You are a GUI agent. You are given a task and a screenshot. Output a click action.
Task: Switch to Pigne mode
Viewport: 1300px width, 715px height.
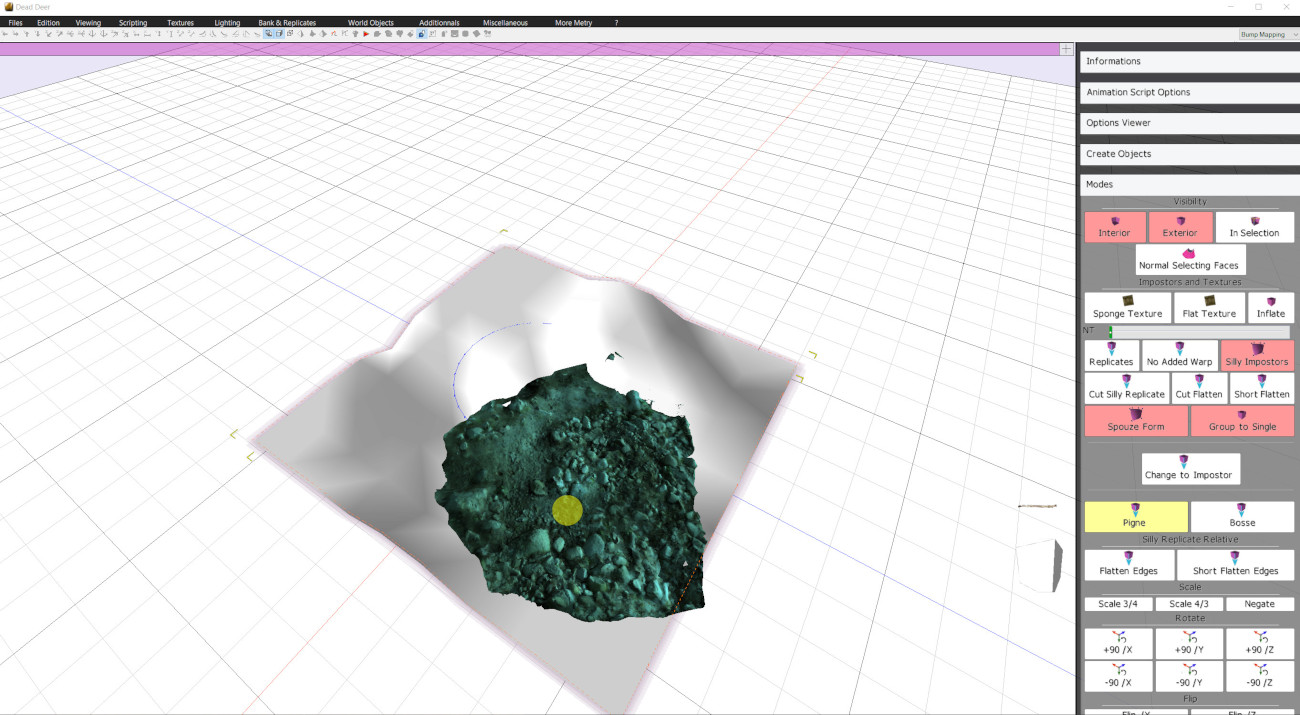(1136, 517)
